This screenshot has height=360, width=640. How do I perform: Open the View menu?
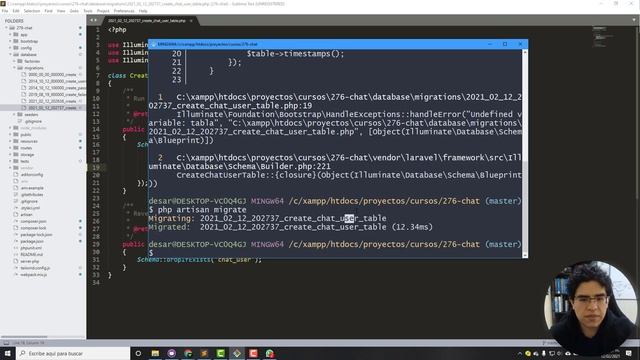coord(61,11)
